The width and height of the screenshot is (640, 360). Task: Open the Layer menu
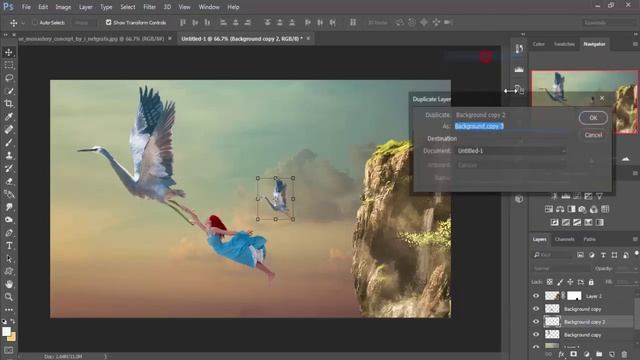click(85, 7)
